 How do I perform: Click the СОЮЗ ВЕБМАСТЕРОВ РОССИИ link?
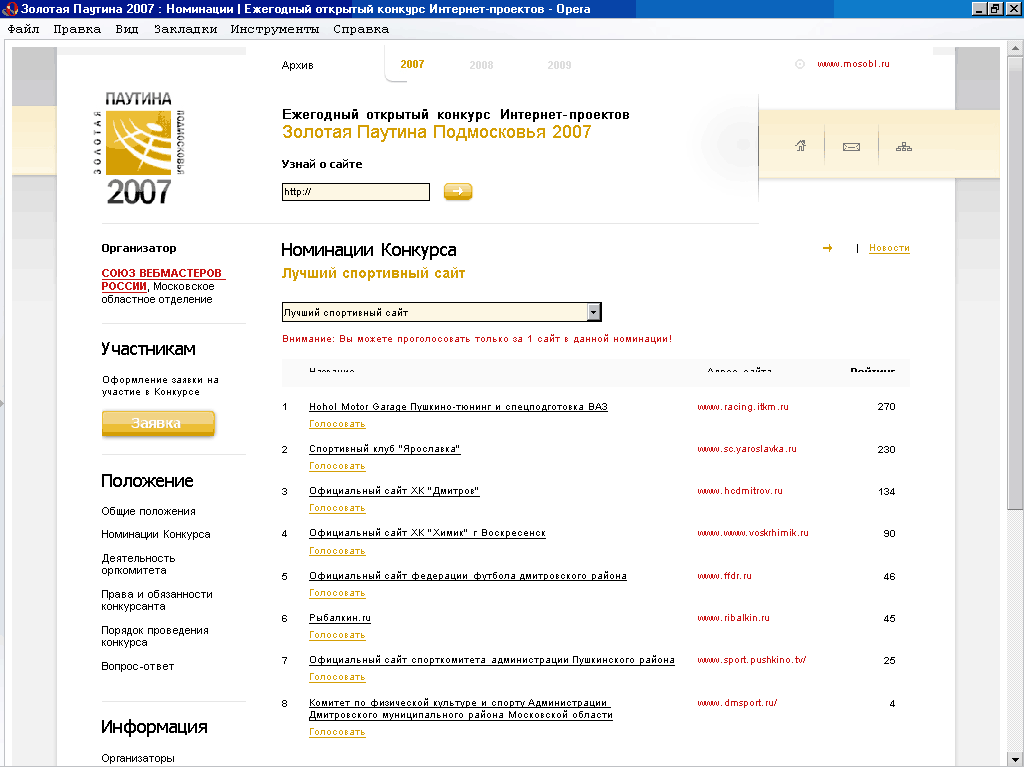pyautogui.click(x=162, y=274)
